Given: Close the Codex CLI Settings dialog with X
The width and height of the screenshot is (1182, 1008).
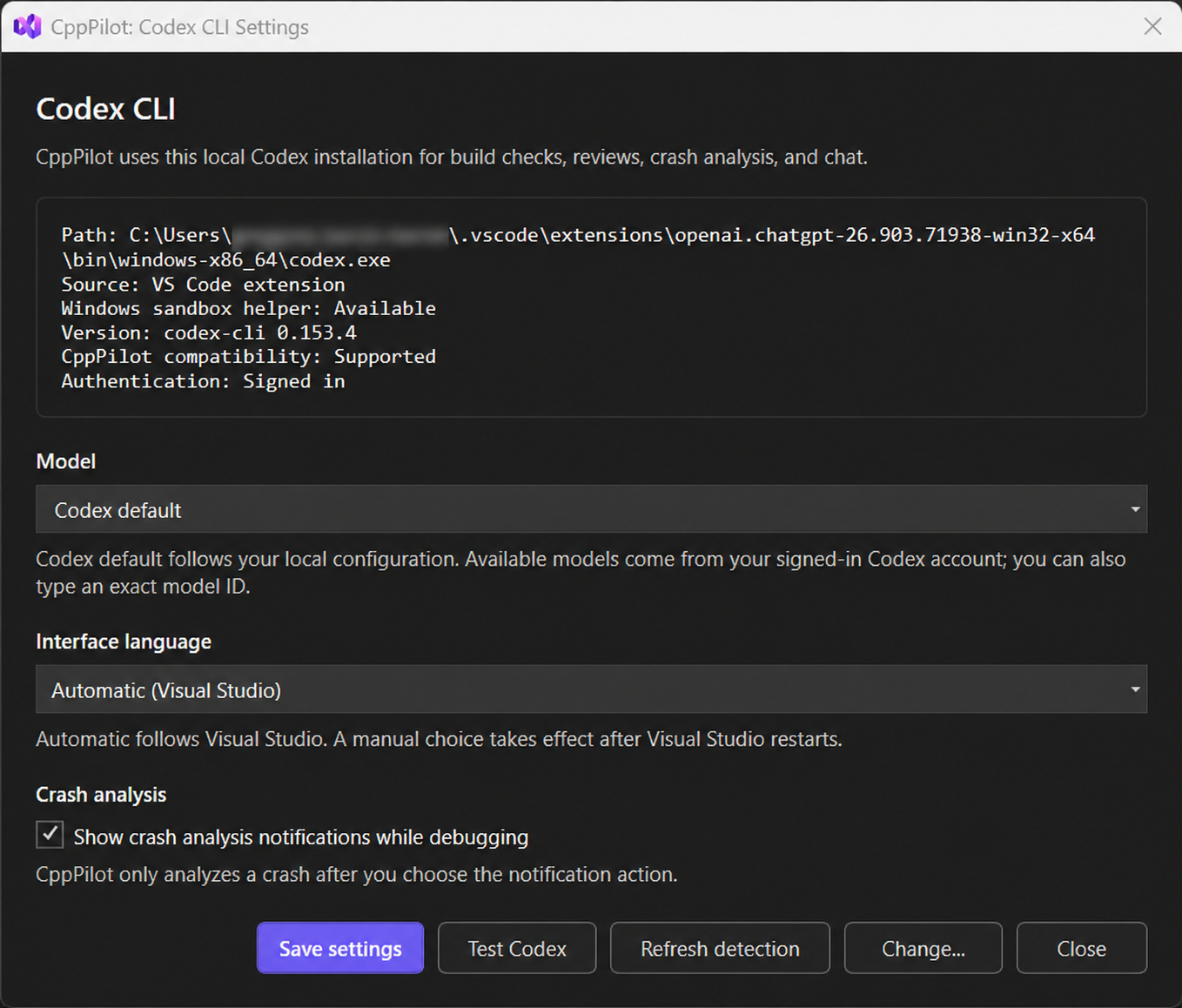Looking at the screenshot, I should click(1152, 26).
